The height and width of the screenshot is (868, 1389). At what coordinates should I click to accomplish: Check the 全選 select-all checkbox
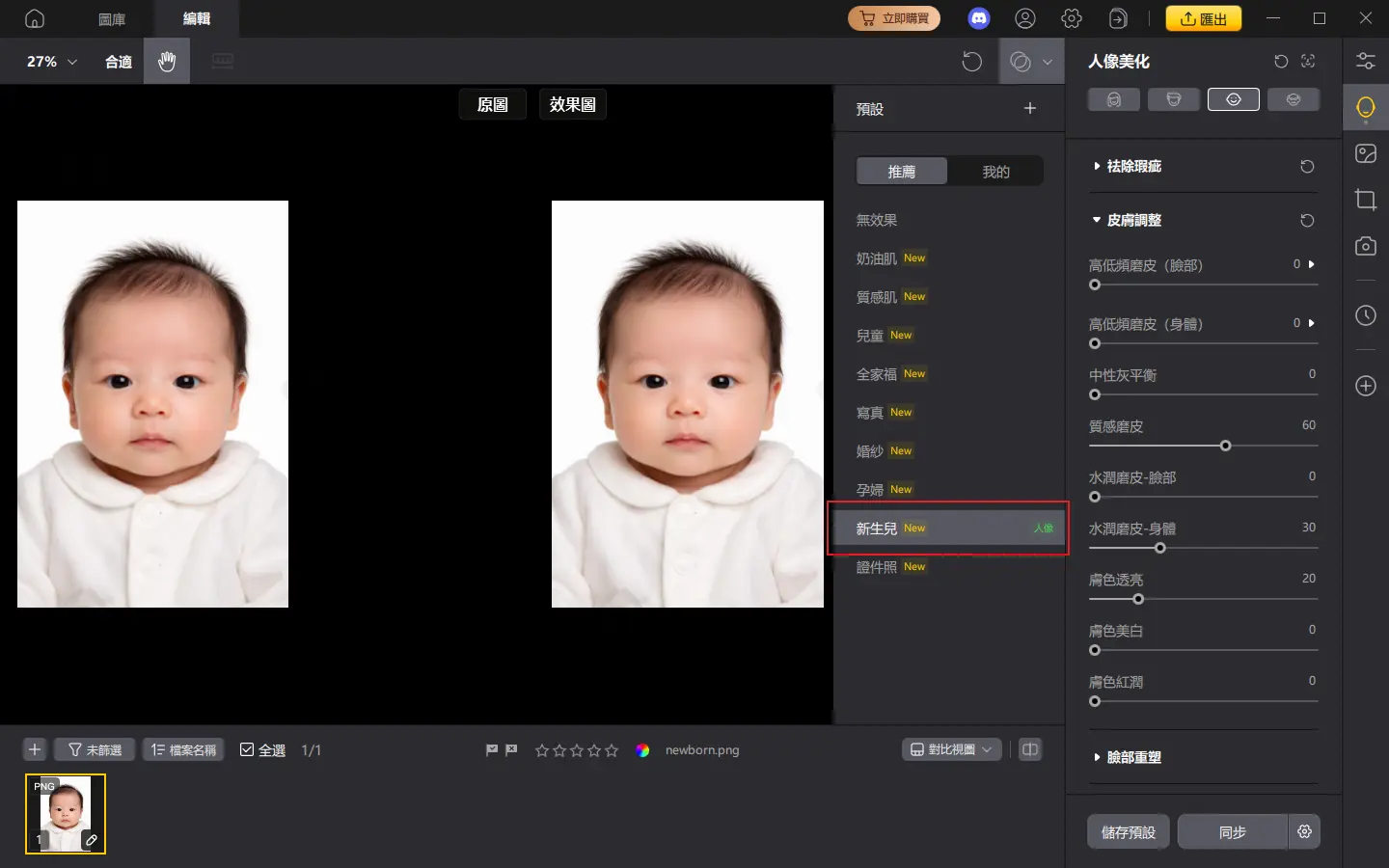pyautogui.click(x=248, y=749)
